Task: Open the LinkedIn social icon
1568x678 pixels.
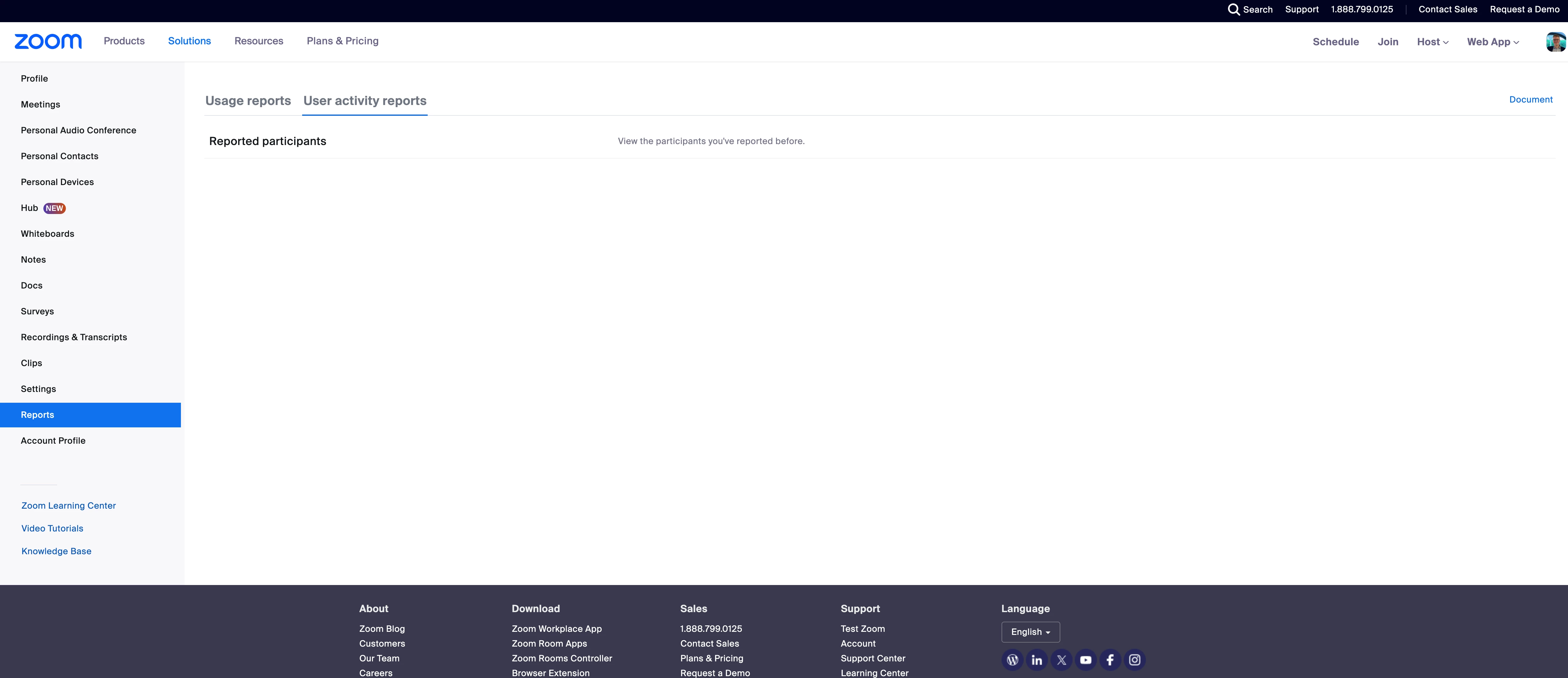Action: pos(1037,660)
